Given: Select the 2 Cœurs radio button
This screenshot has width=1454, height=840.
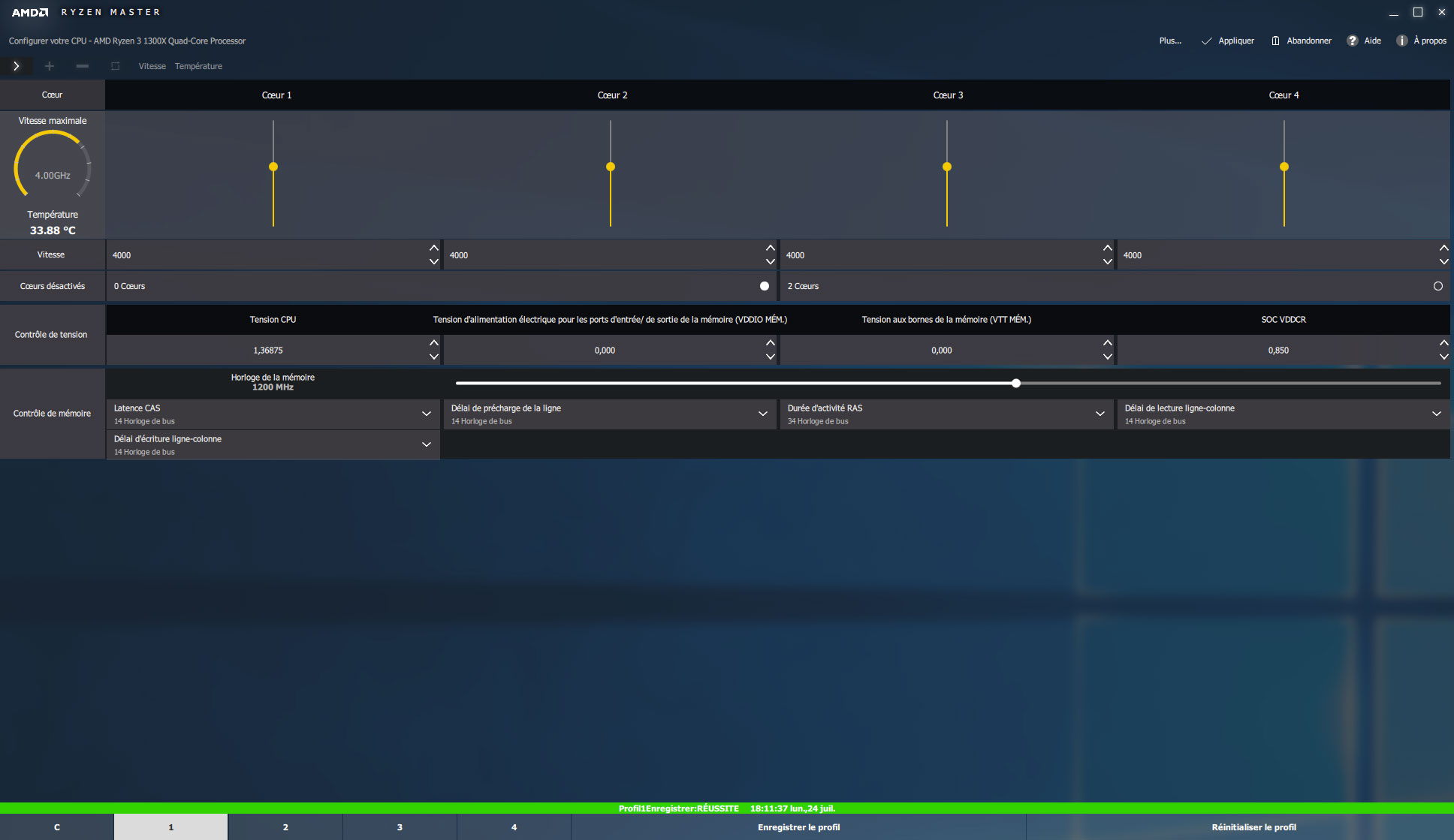Looking at the screenshot, I should [1437, 286].
